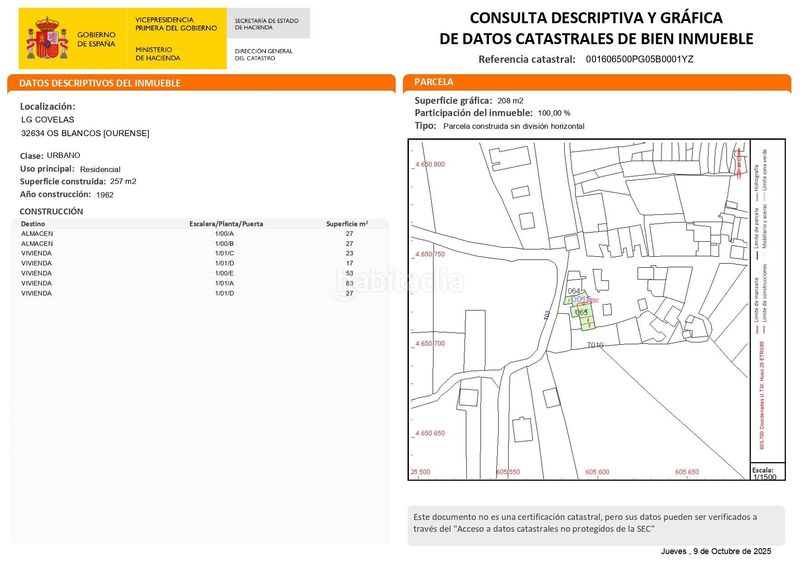
Task: Click the Destino column header
Action: click(x=33, y=224)
